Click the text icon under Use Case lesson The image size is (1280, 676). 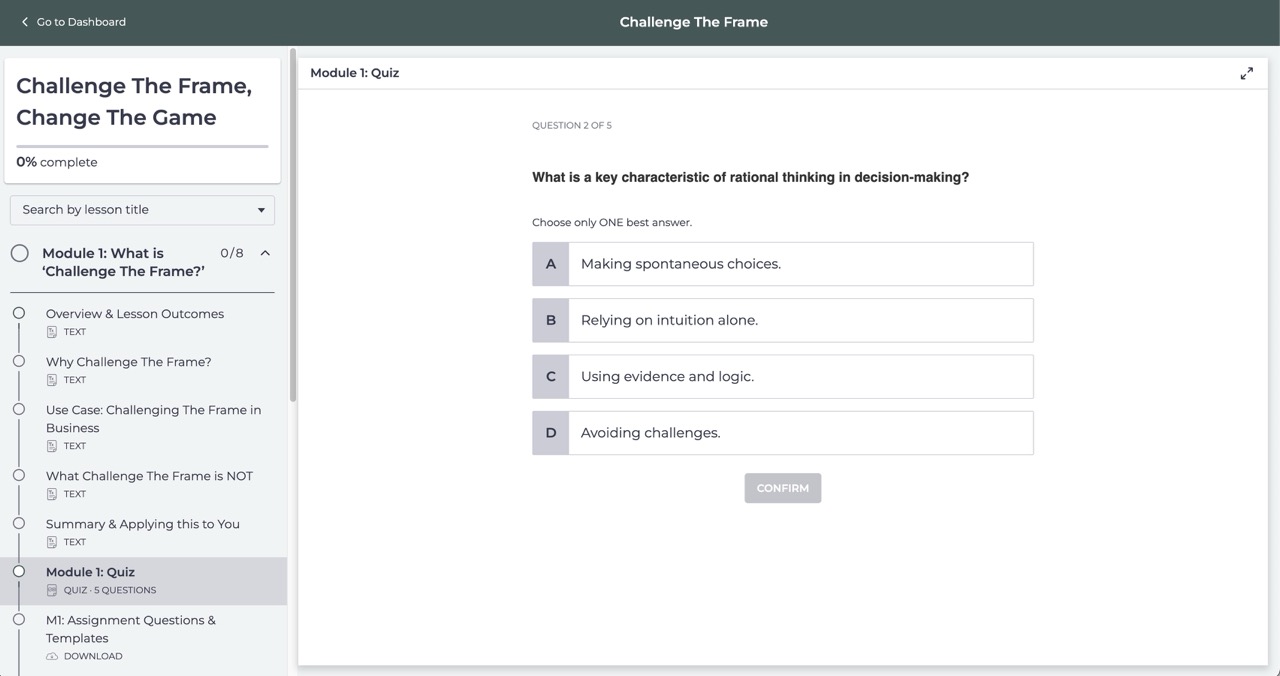52,446
